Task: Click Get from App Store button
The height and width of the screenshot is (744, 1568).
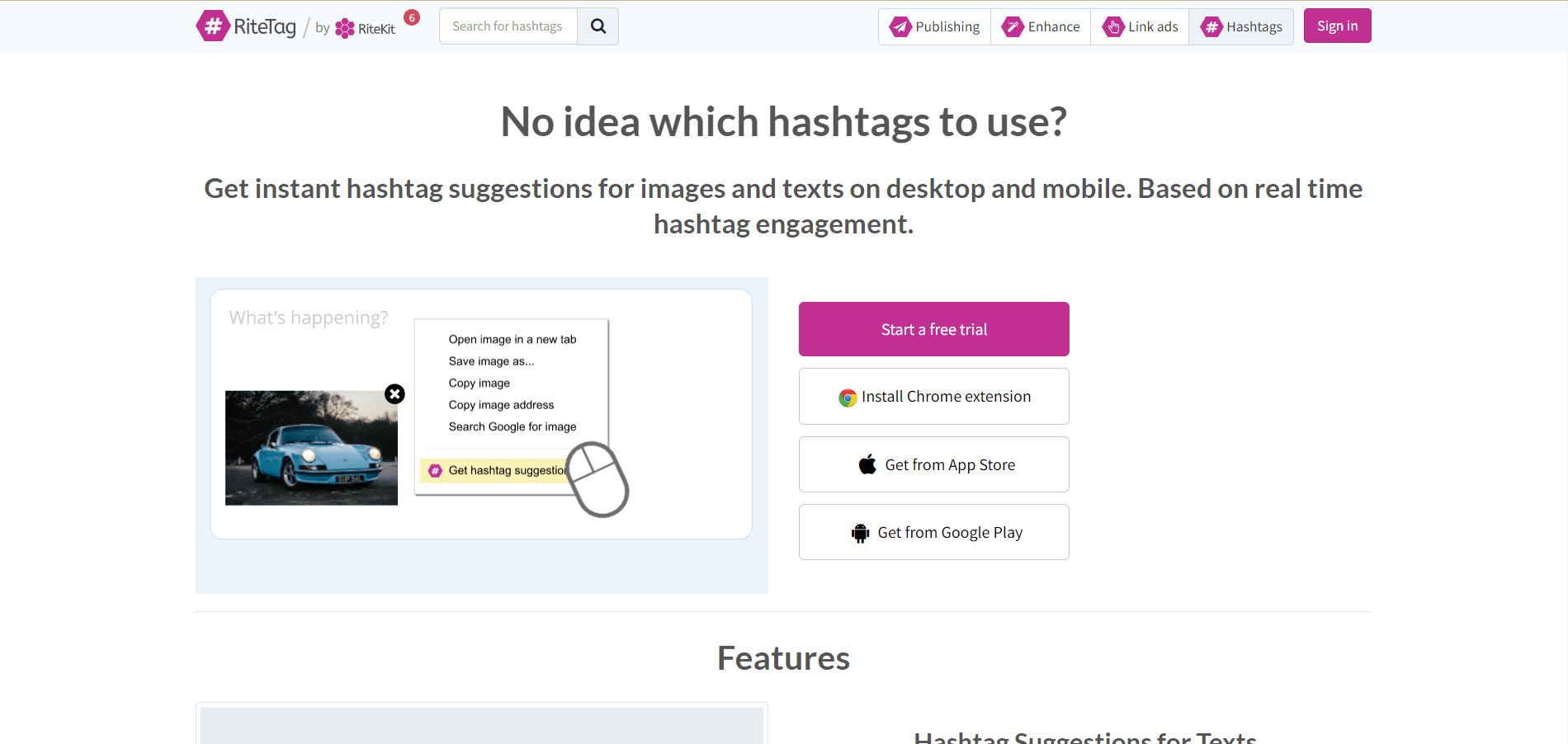Action: [934, 464]
